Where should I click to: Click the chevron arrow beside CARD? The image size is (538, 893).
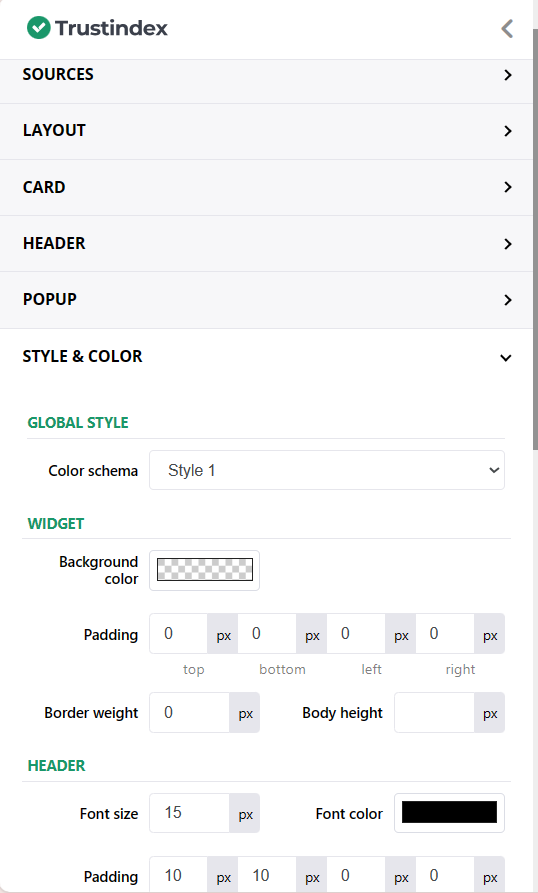tap(507, 187)
